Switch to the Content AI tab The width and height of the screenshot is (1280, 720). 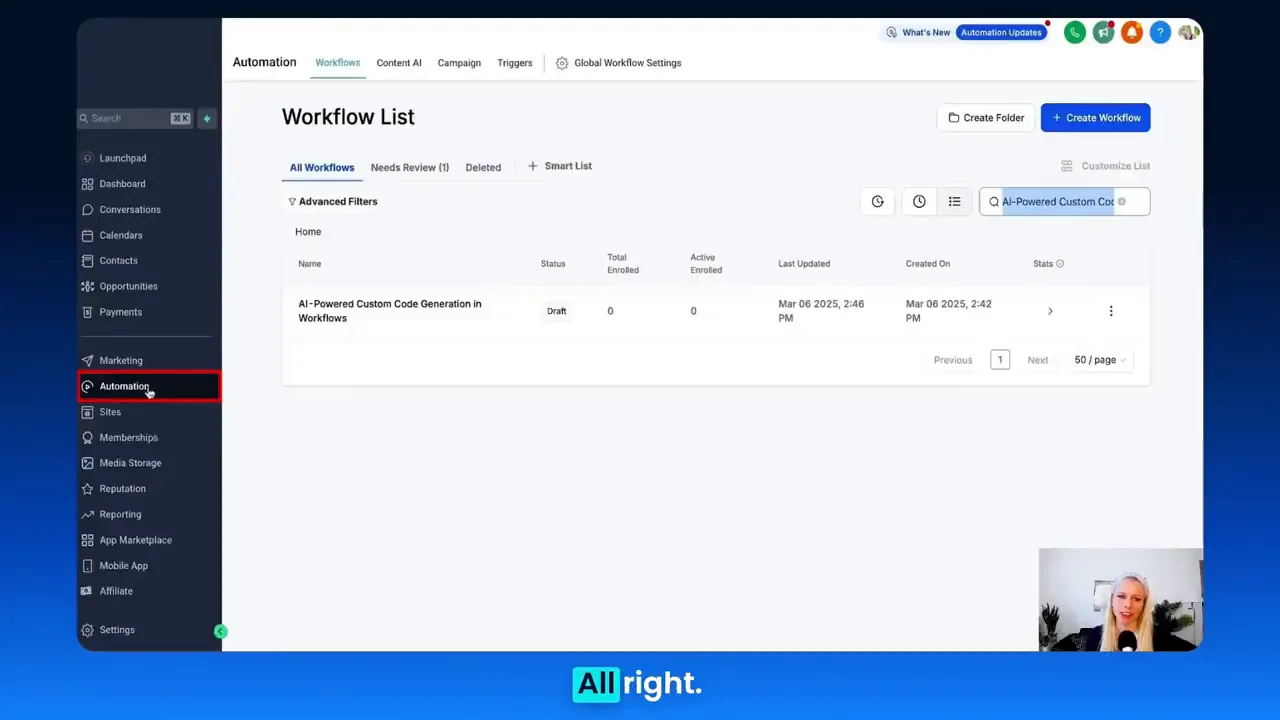coord(399,63)
